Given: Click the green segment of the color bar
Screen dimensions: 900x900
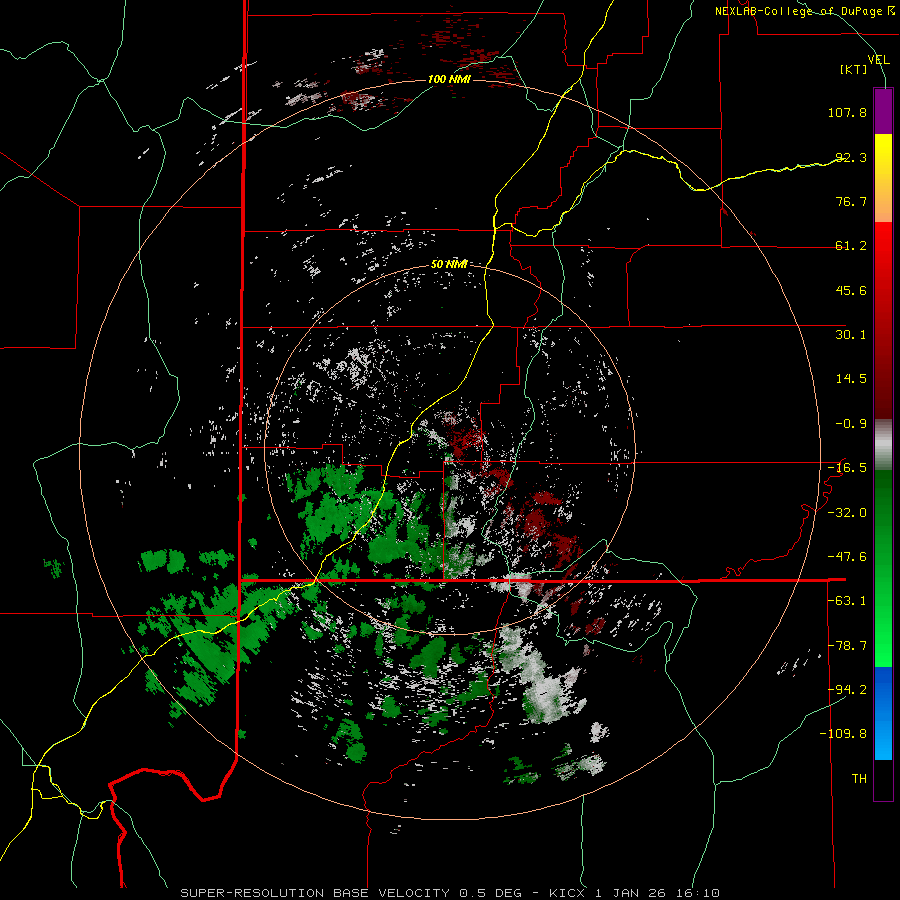Looking at the screenshot, I should click(x=883, y=568).
